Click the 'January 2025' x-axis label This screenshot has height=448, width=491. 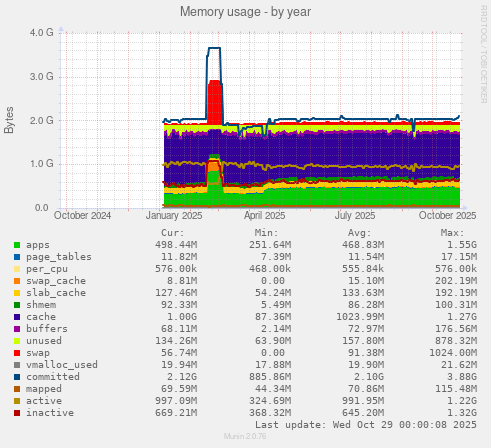174,216
